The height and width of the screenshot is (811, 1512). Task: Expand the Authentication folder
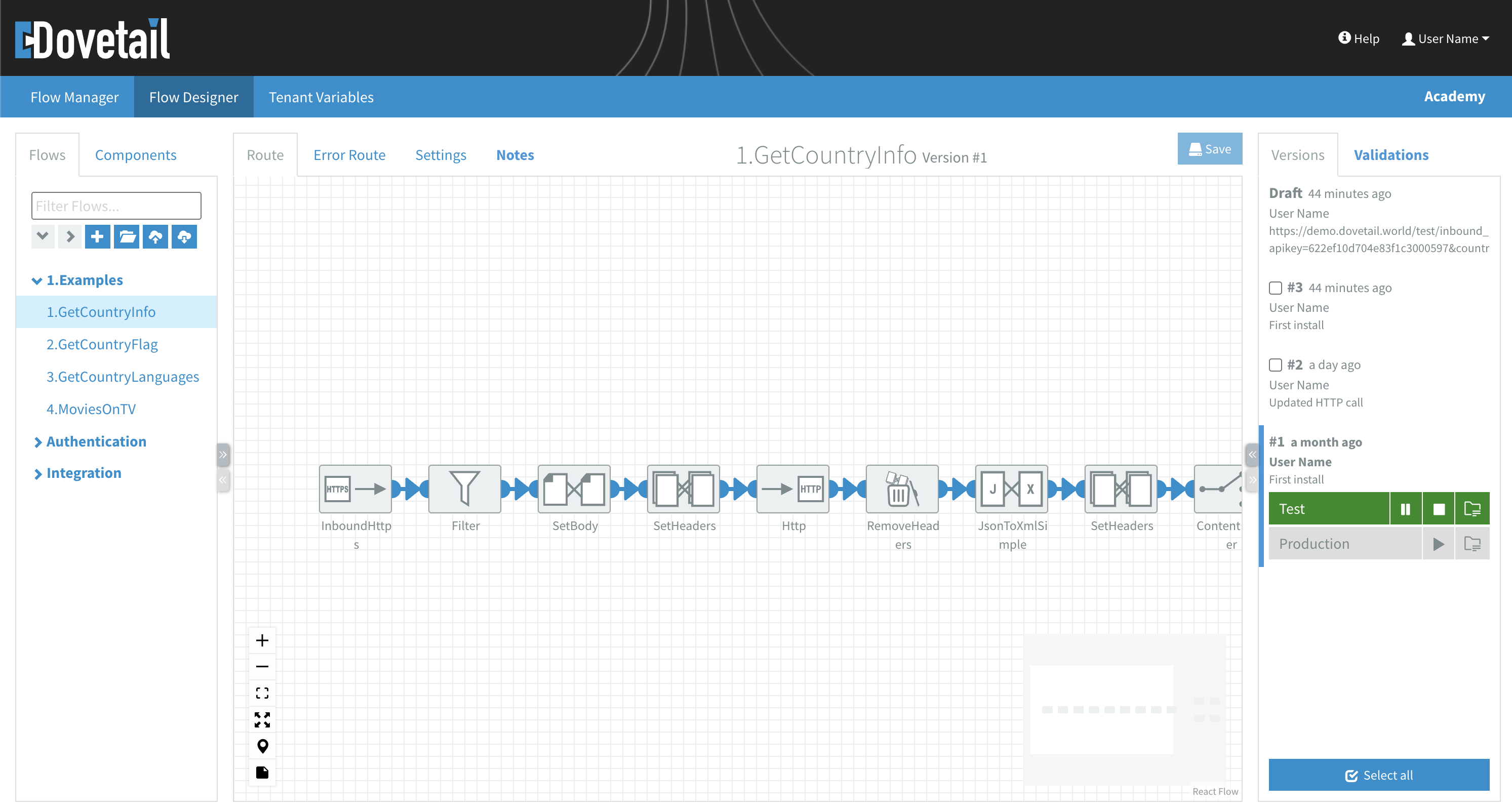coord(37,442)
